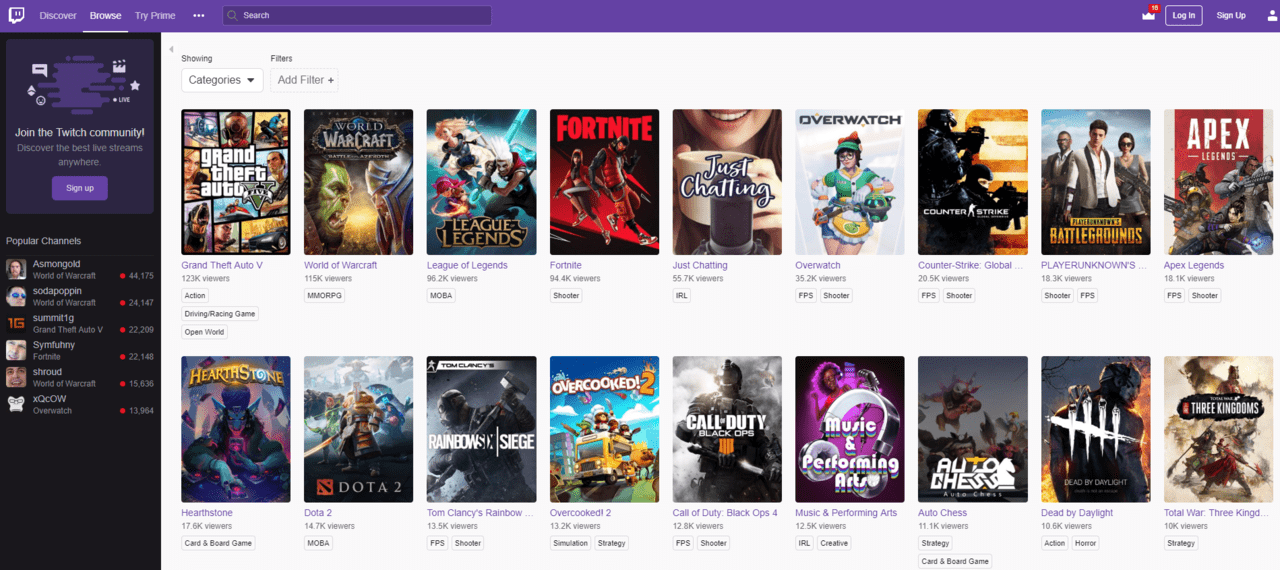Image resolution: width=1280 pixels, height=570 pixels.
Task: Click summit1g's avatar icon
Action: point(16,323)
